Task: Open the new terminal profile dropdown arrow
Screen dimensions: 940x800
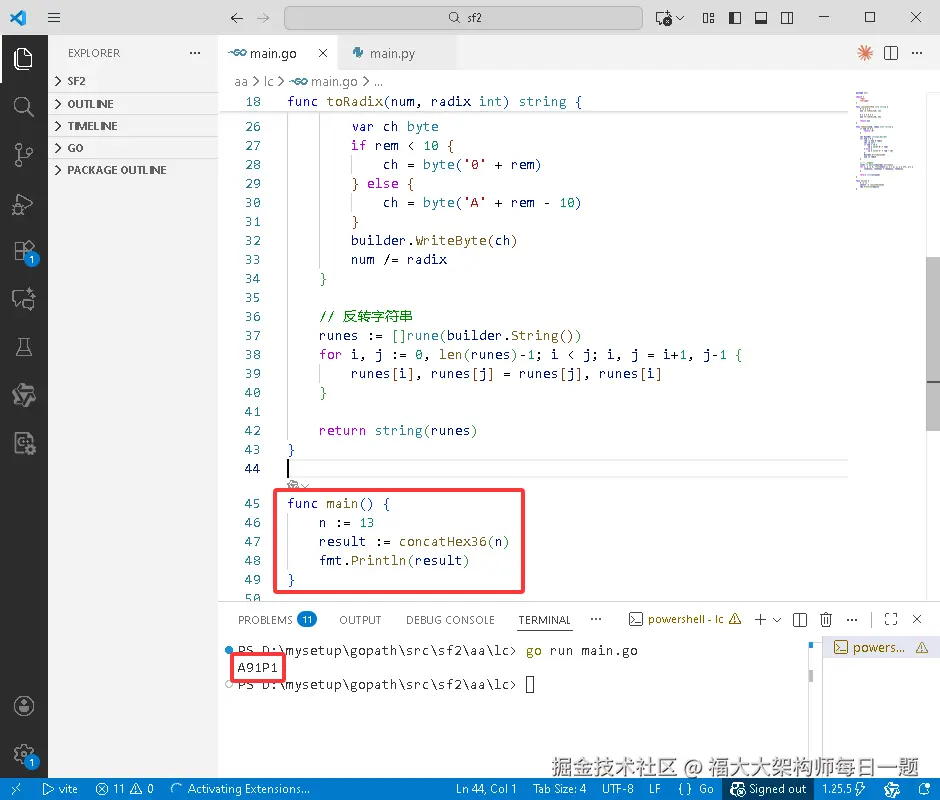Action: (x=777, y=619)
